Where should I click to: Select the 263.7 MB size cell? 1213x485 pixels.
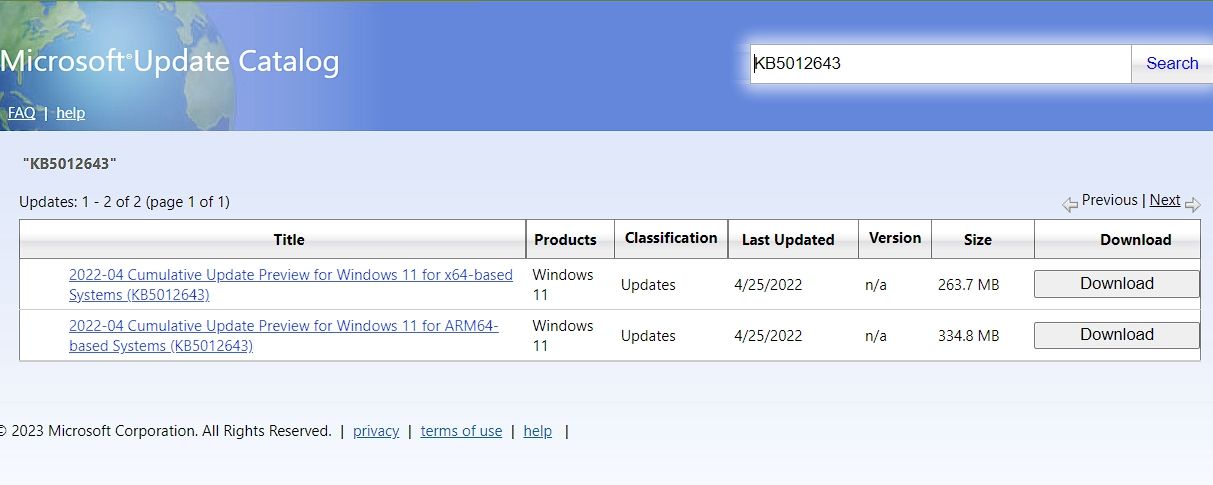(969, 285)
